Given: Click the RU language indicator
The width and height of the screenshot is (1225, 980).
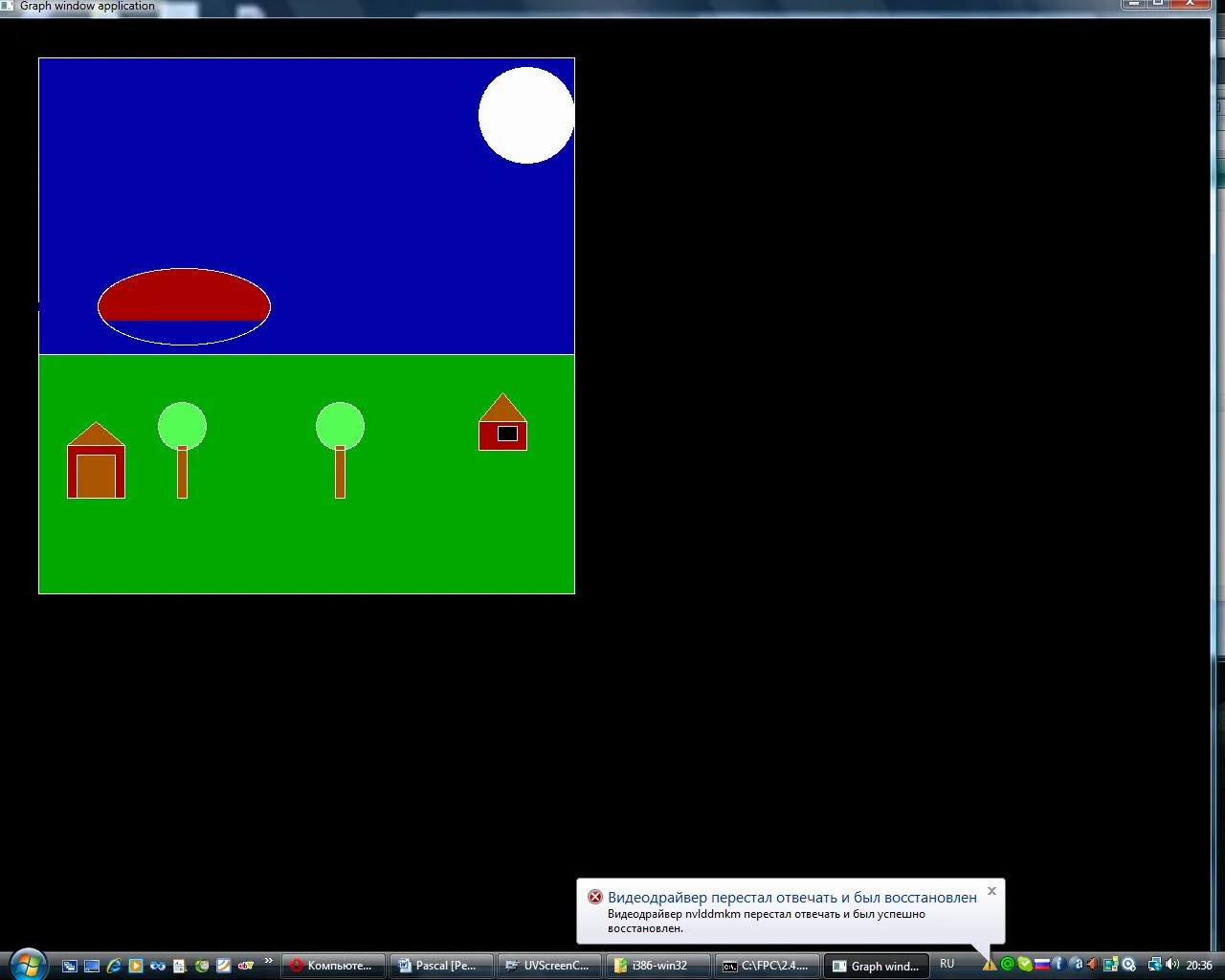Looking at the screenshot, I should pos(947,964).
